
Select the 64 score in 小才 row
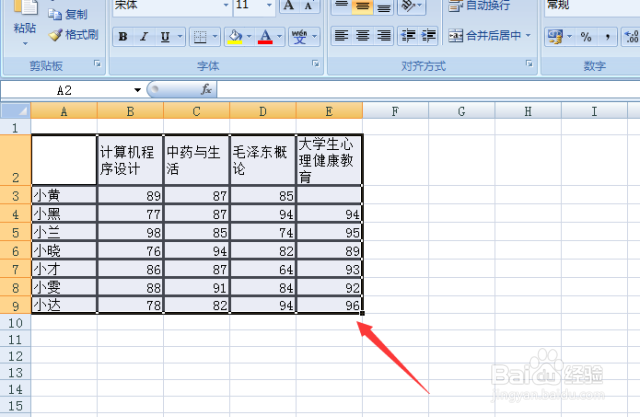point(263,269)
